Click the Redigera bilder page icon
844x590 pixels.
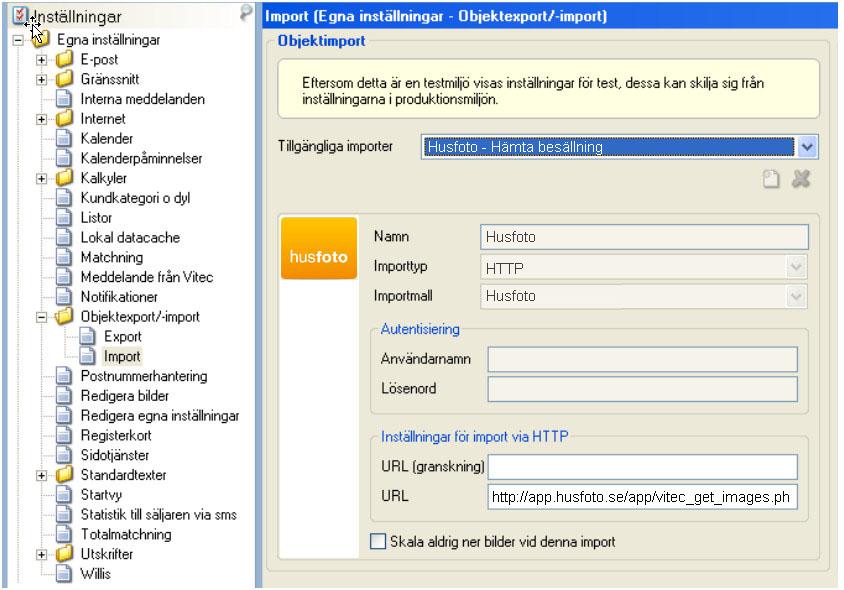[64, 396]
